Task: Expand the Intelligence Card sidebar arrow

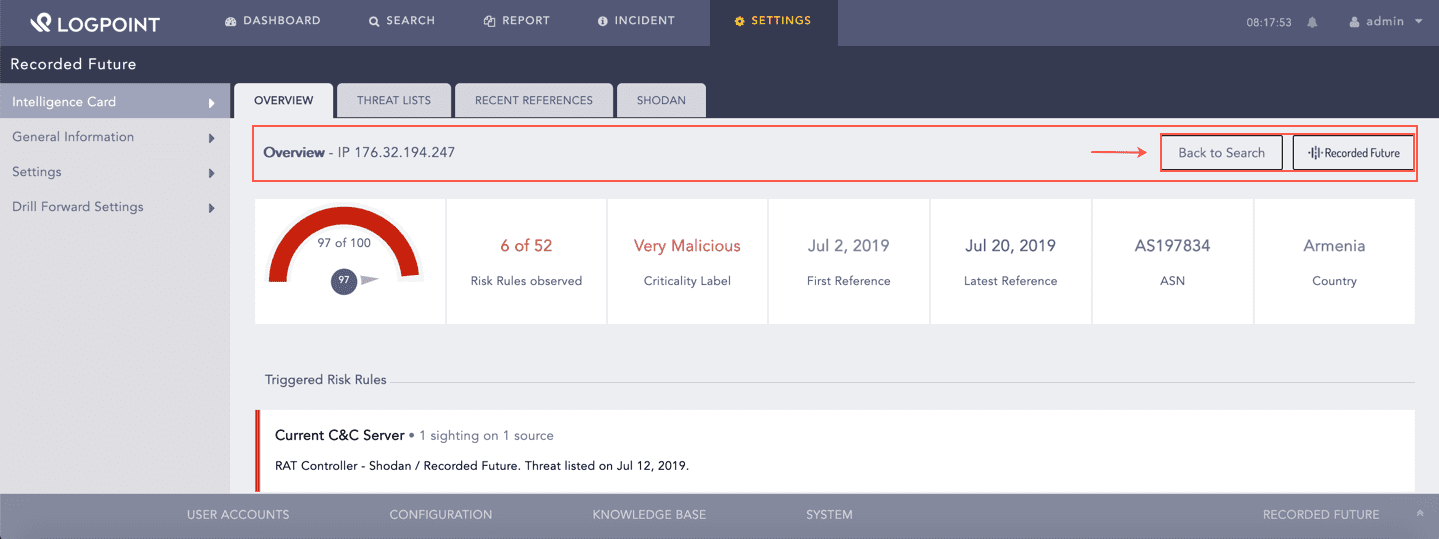Action: pos(211,103)
